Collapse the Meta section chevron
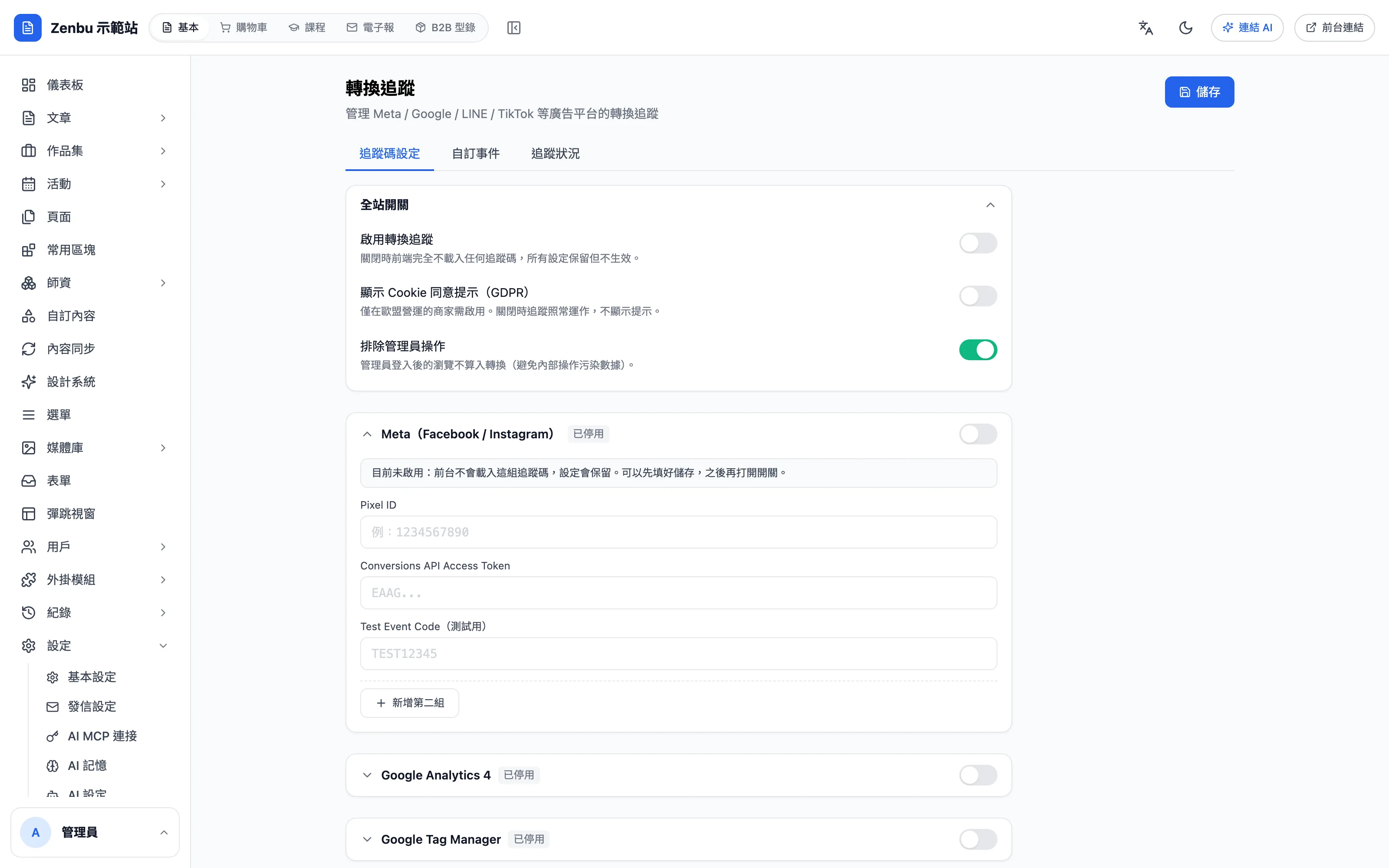Screen dimensions: 1389x868 pyautogui.click(x=367, y=434)
